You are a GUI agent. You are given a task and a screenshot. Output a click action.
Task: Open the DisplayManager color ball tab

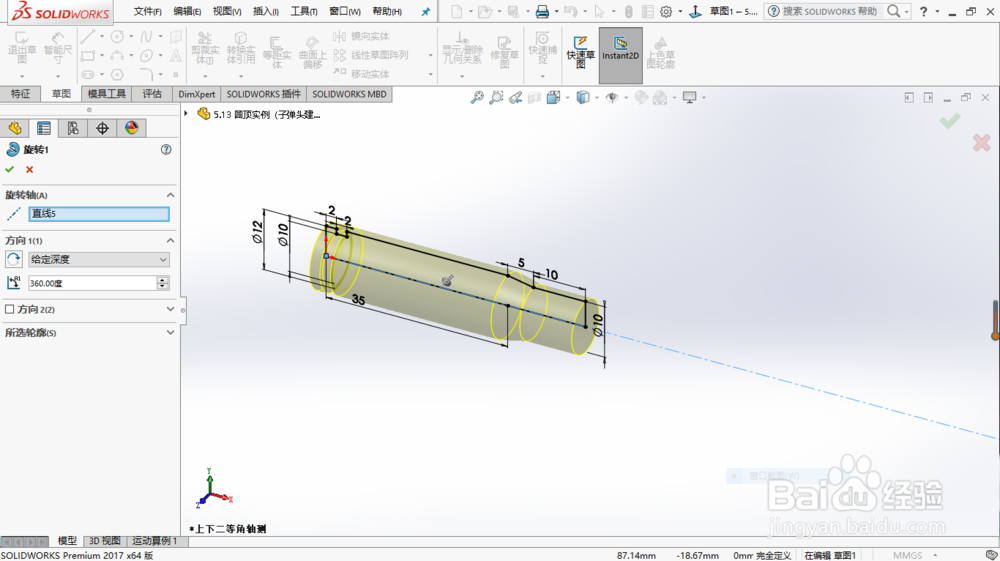pyautogui.click(x=131, y=128)
